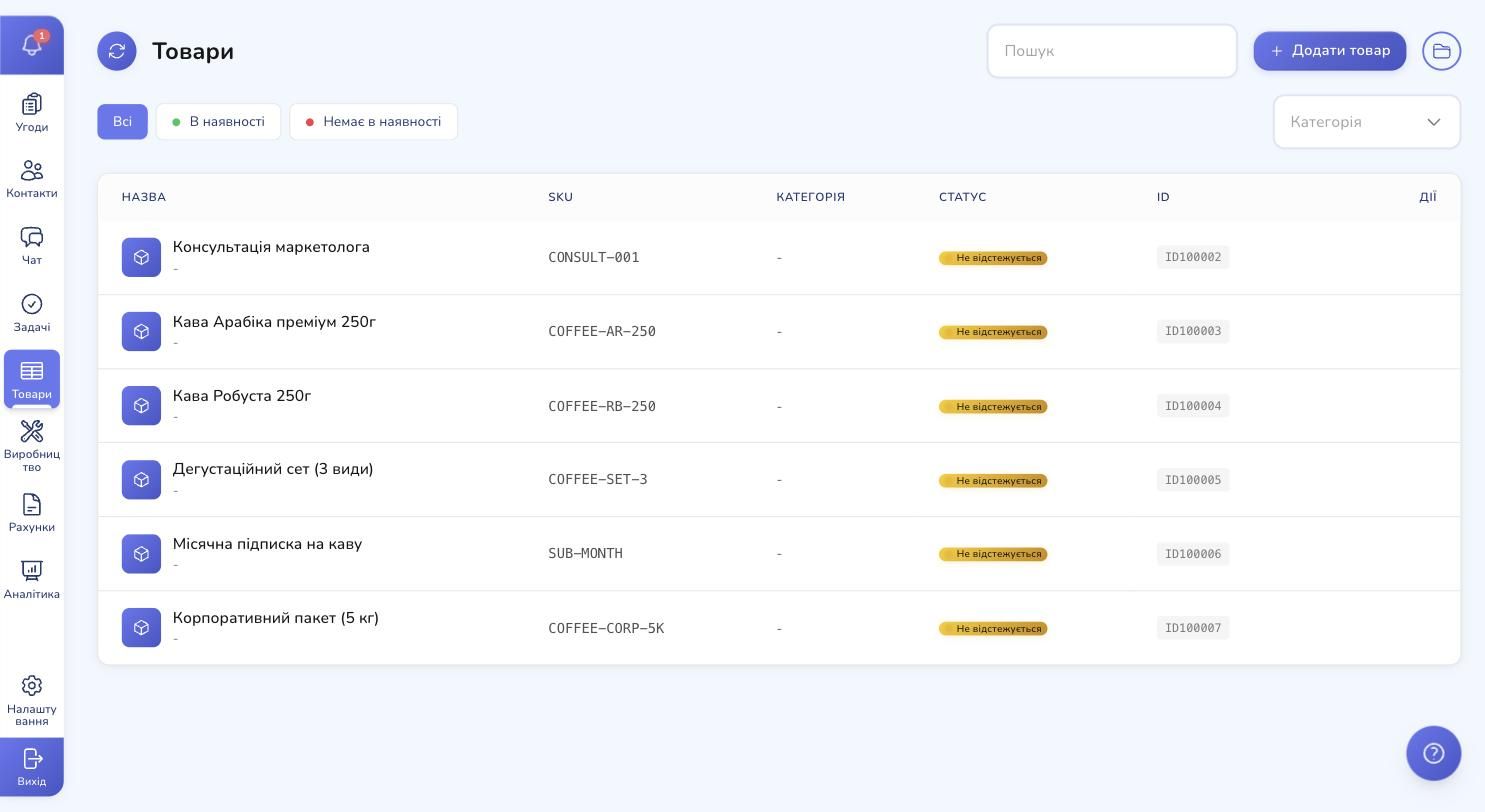Click SKU SUB-MONTH

585,554
